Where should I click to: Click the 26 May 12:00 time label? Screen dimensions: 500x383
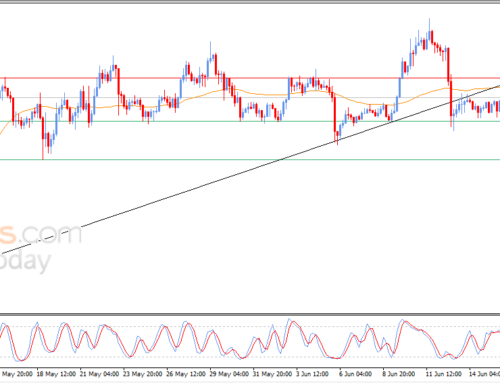click(x=186, y=374)
